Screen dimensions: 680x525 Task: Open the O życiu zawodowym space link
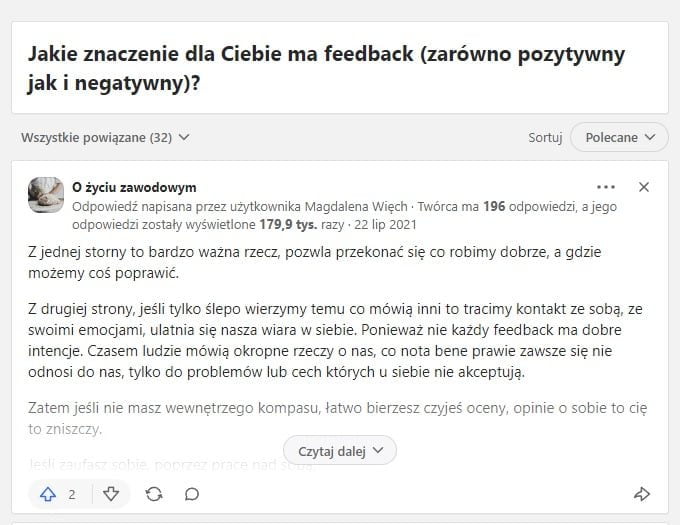pos(134,187)
